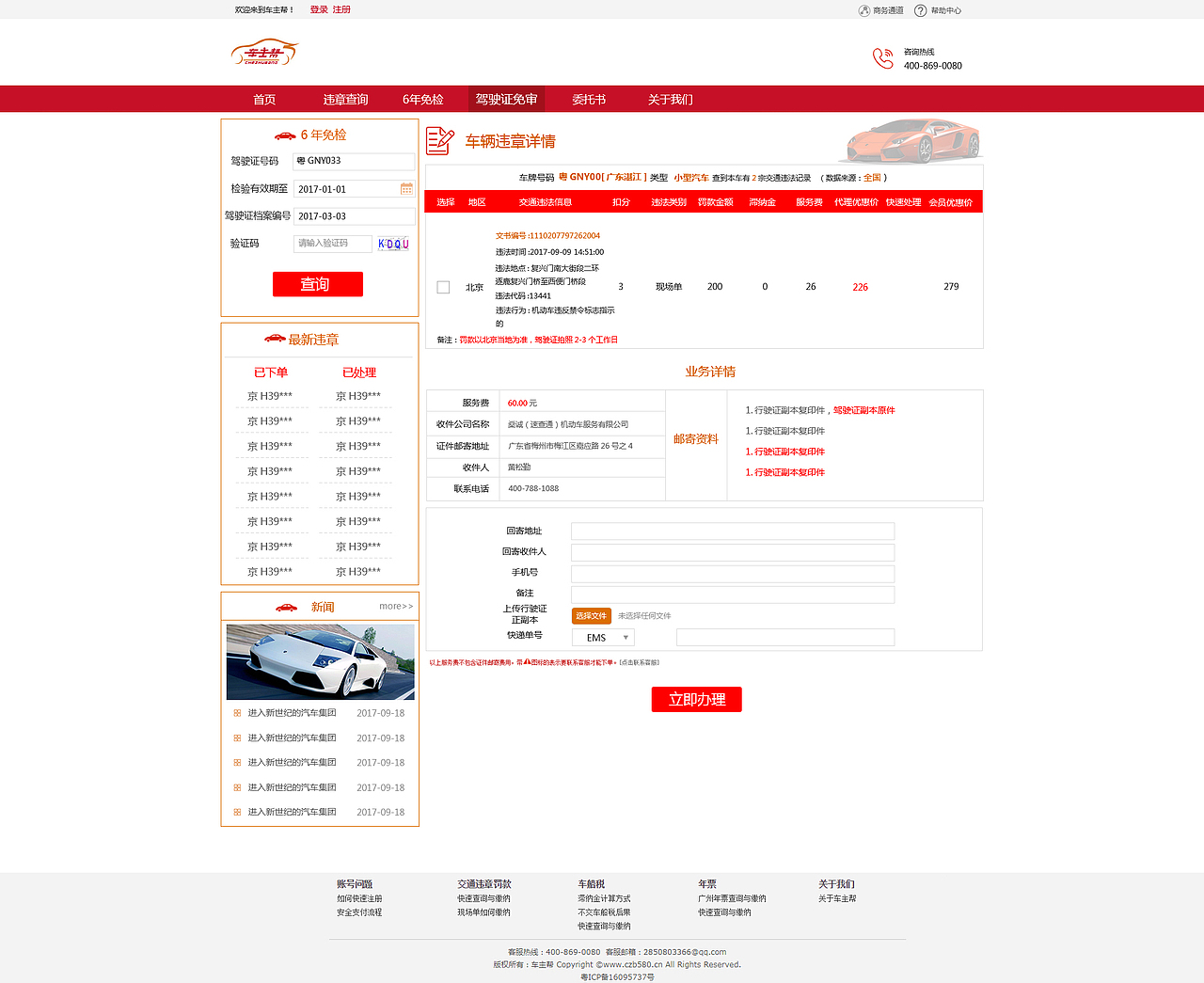Click 选择文件 upload button
The height and width of the screenshot is (983, 1204).
click(592, 616)
